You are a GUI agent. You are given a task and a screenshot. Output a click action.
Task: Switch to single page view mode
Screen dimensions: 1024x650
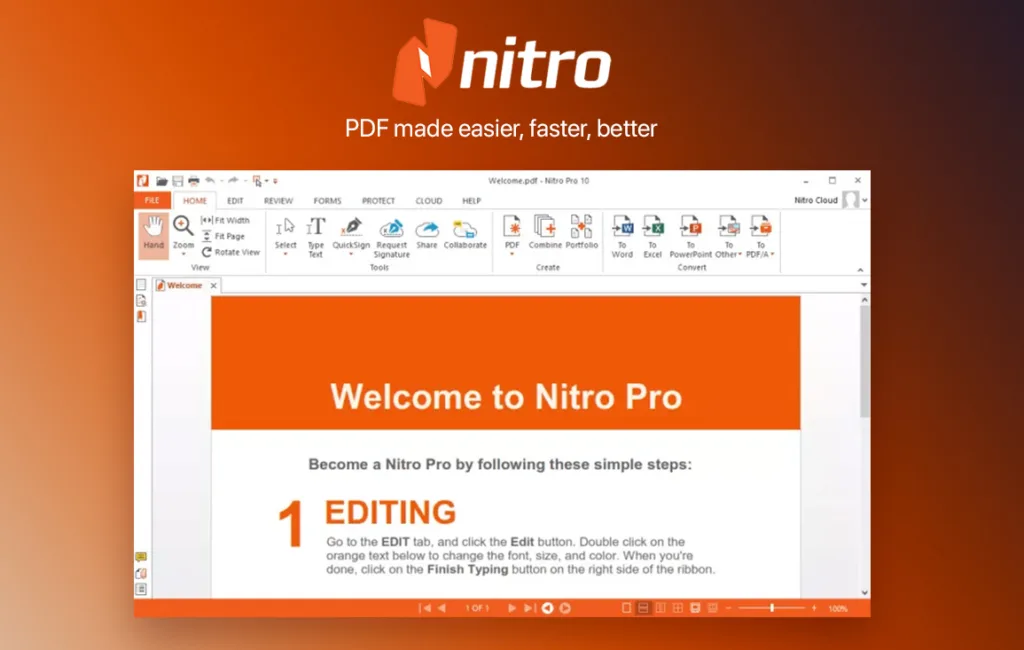tap(625, 607)
